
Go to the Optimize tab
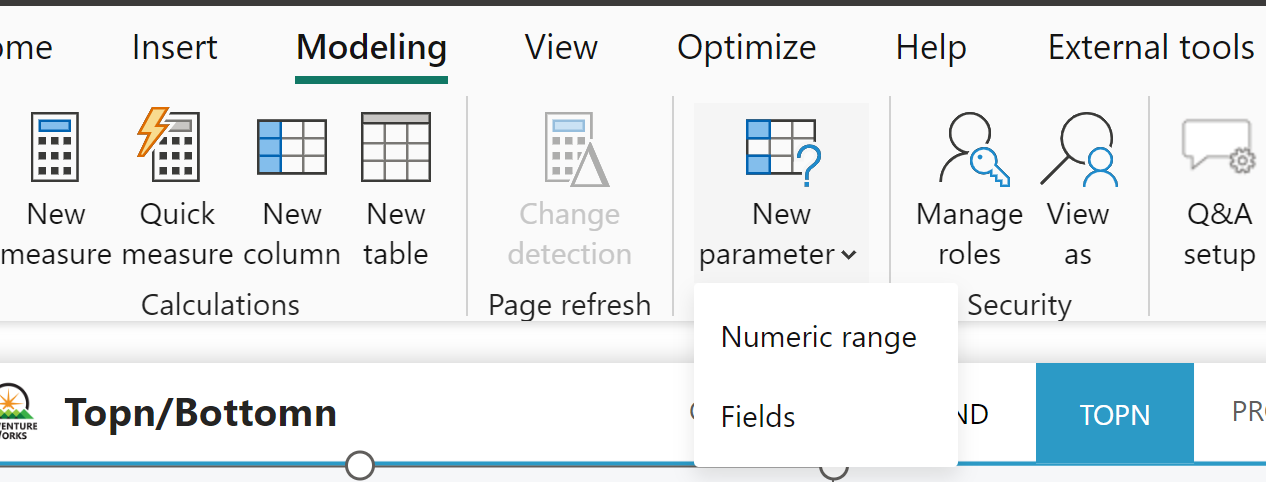point(746,47)
